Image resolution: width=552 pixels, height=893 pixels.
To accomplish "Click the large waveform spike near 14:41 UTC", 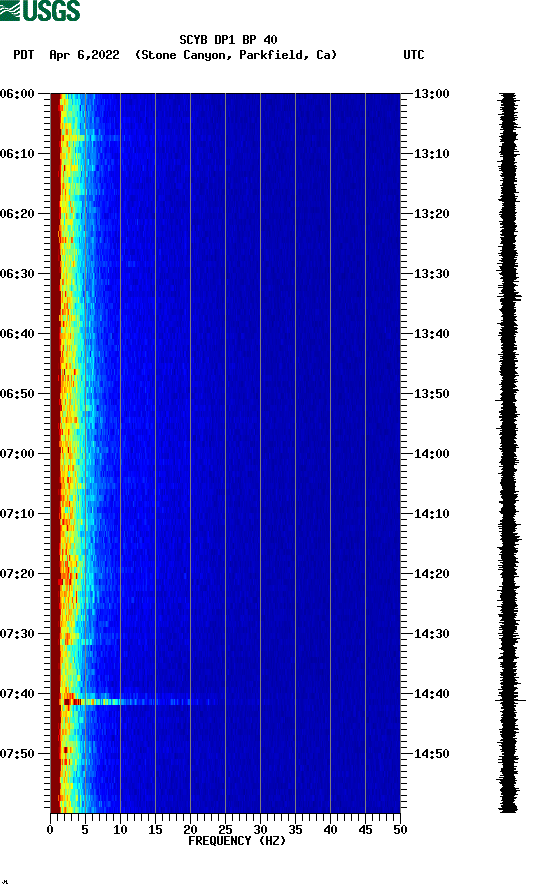I will click(x=511, y=700).
